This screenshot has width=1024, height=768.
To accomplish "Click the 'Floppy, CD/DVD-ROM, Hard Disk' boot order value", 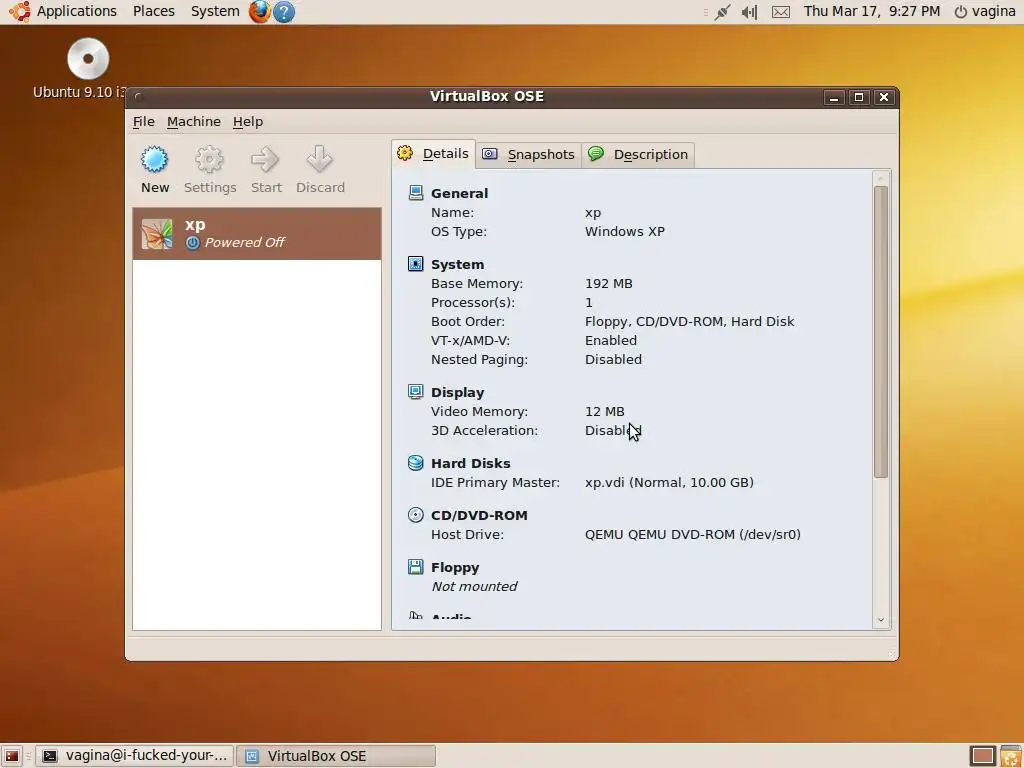I will click(x=689, y=321).
